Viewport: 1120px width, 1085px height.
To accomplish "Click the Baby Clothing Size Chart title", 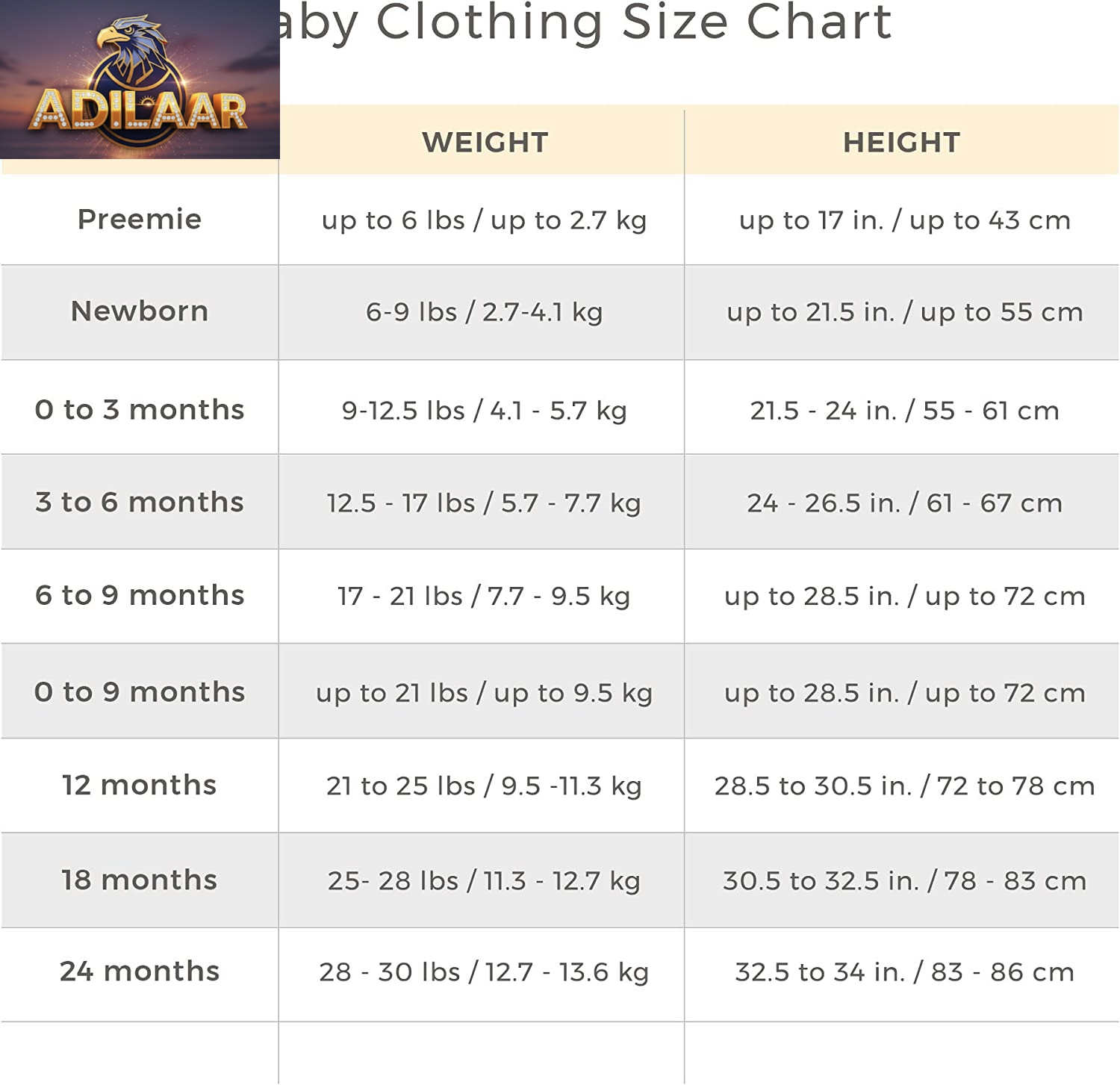I will [585, 22].
